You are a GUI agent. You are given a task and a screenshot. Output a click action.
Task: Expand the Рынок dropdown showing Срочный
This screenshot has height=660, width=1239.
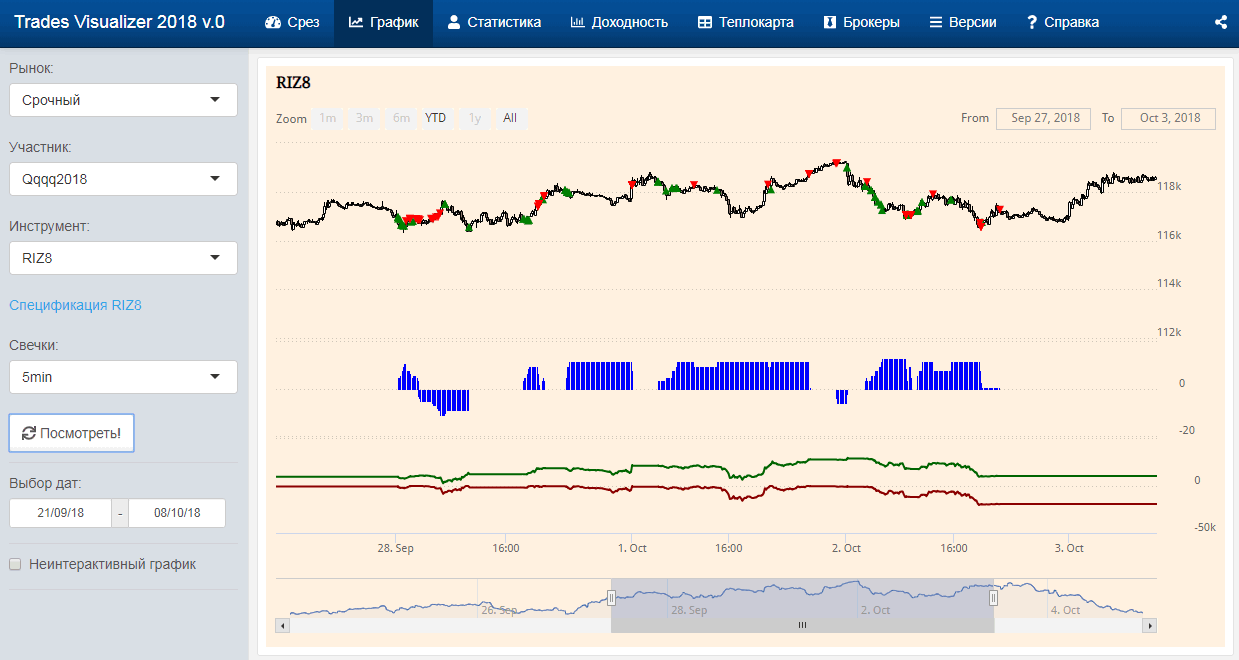click(123, 100)
